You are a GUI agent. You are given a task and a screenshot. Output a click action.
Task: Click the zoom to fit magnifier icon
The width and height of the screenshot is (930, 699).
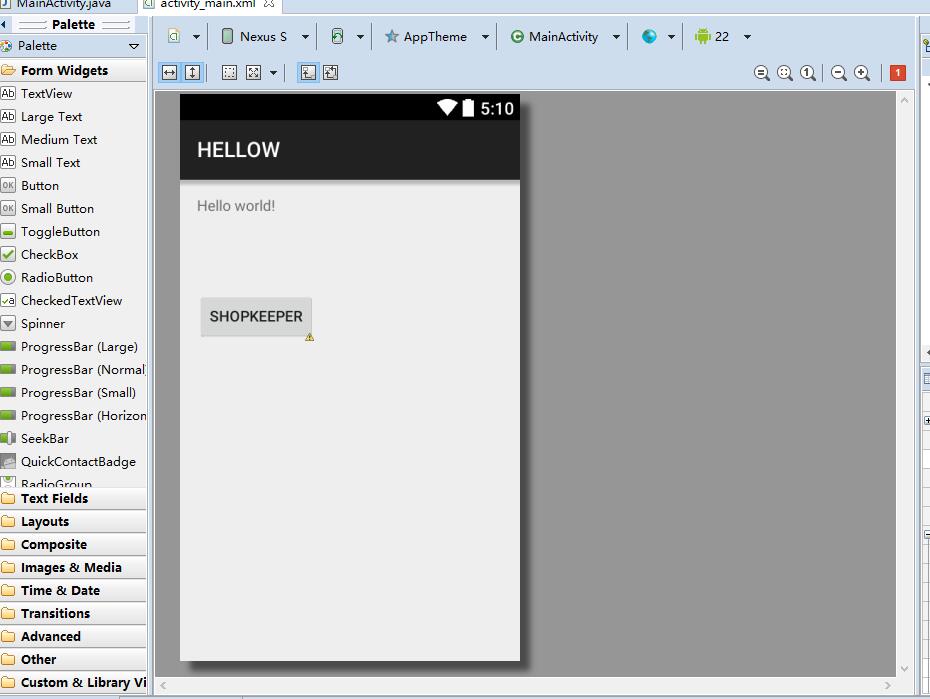pyautogui.click(x=785, y=73)
